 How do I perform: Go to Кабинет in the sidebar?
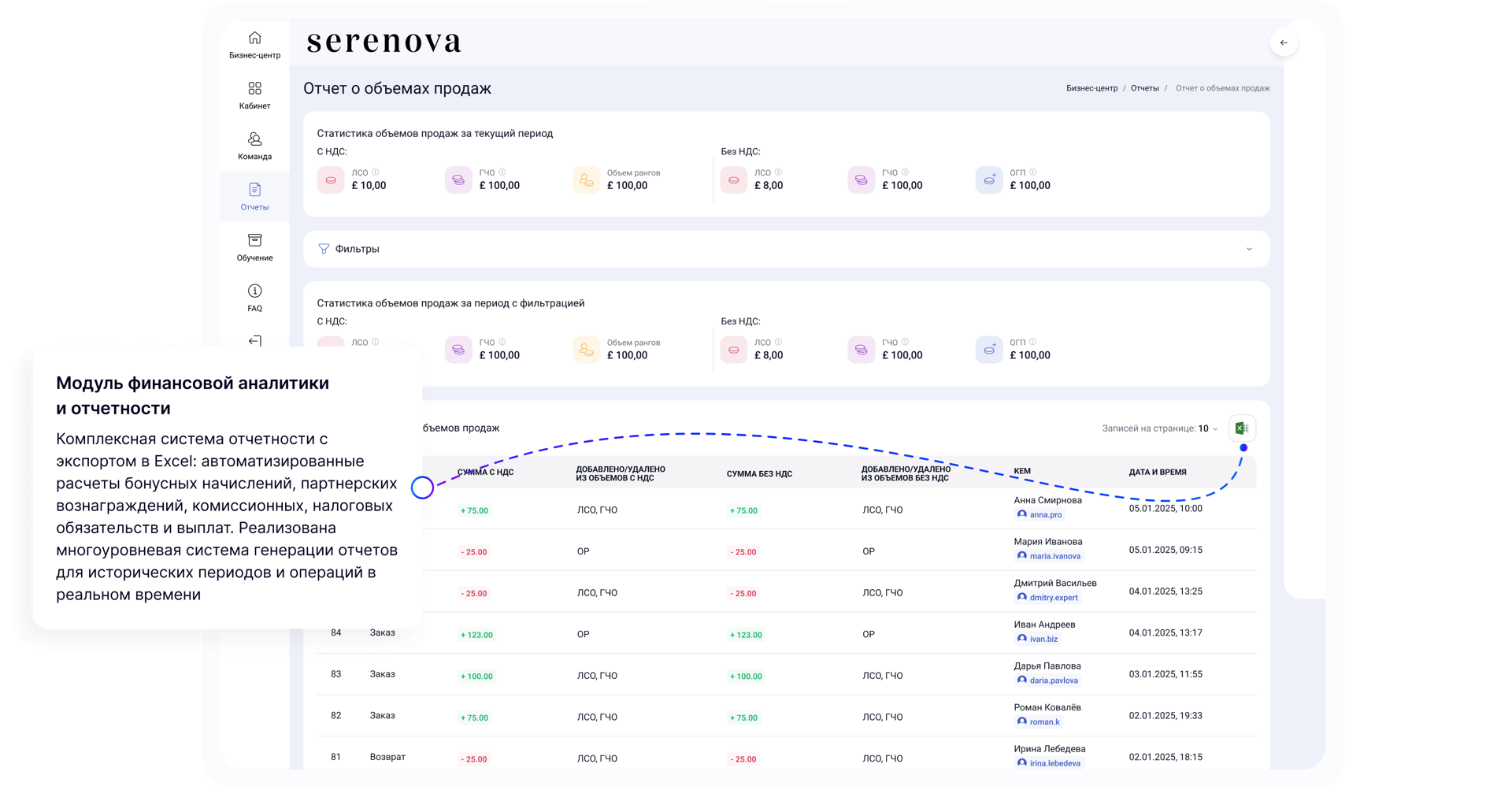254,95
